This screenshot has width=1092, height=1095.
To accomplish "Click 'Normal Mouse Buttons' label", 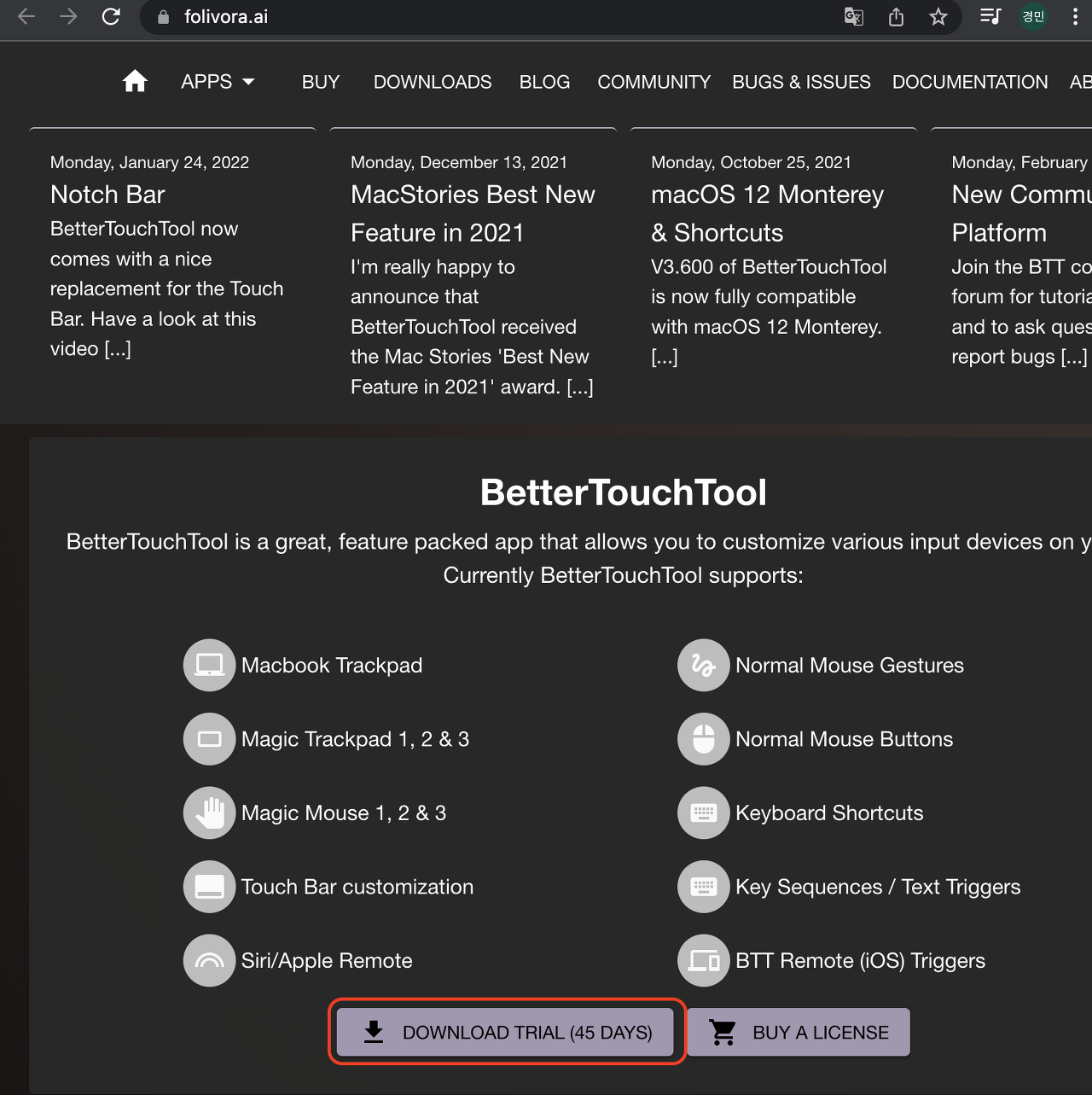I will (845, 739).
